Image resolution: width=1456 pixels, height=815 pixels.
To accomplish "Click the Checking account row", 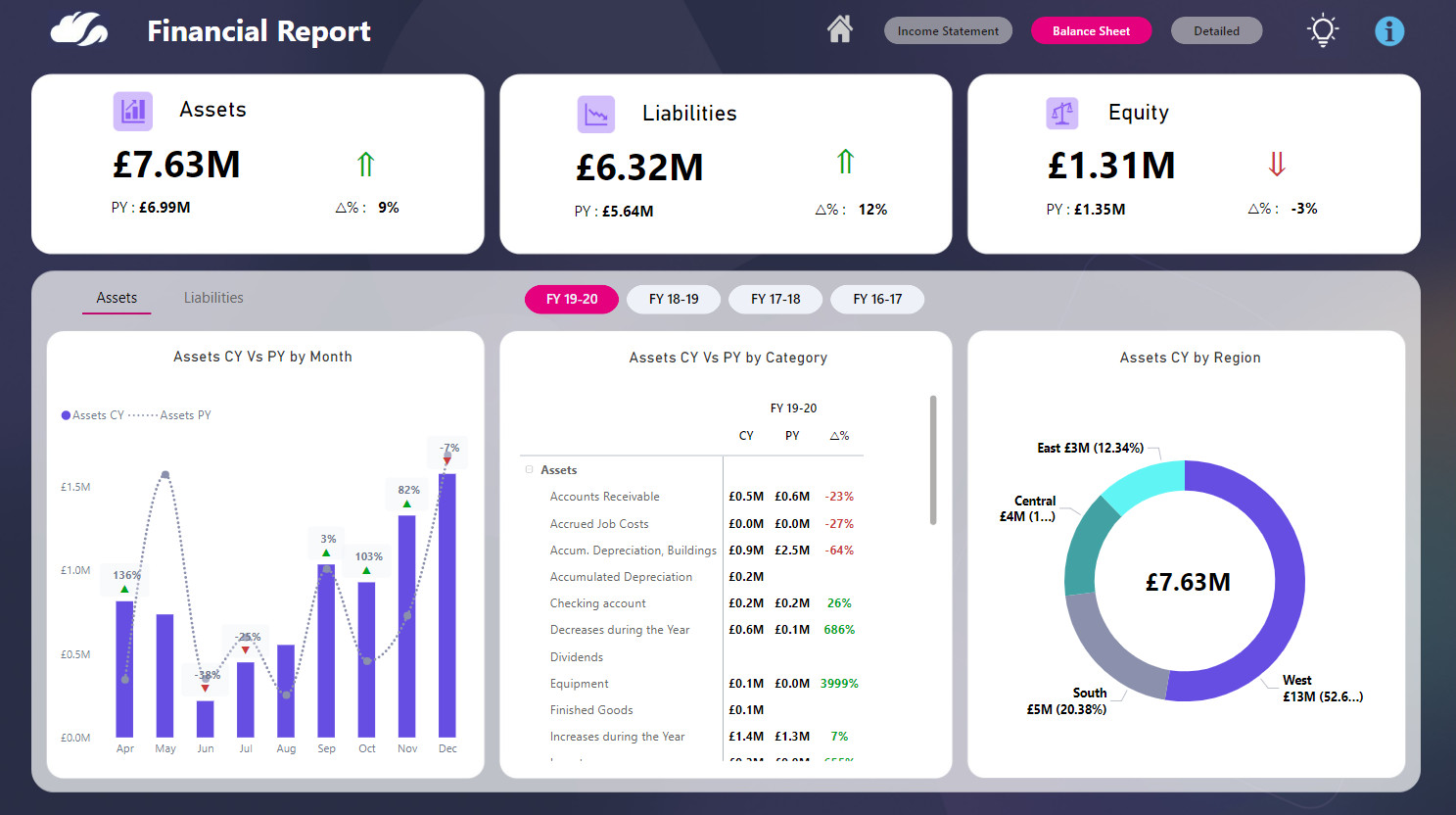I will 691,603.
